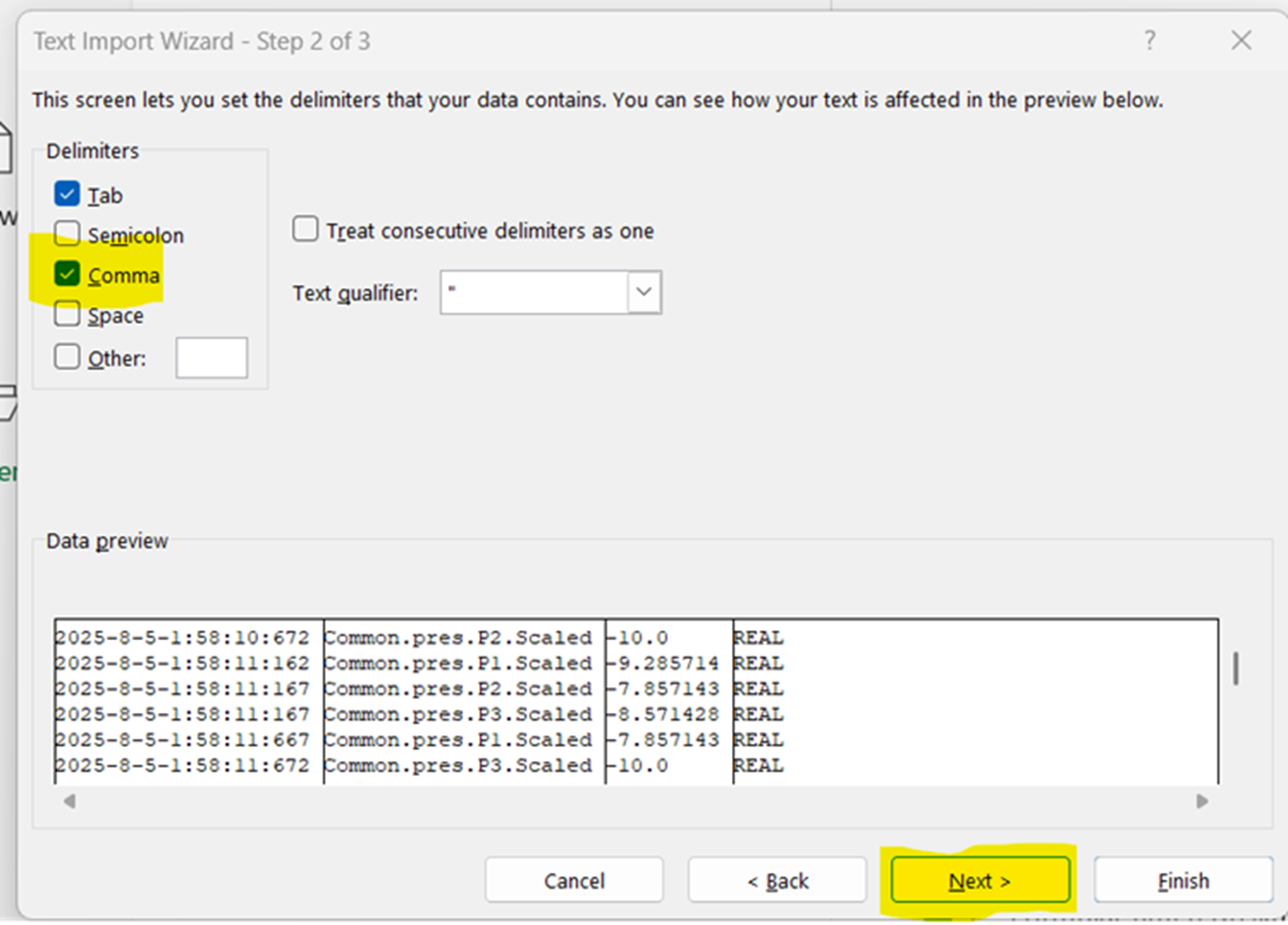Click the horizontal scrollbar track under preview
Screen dimensions: 1288x925
(636, 801)
